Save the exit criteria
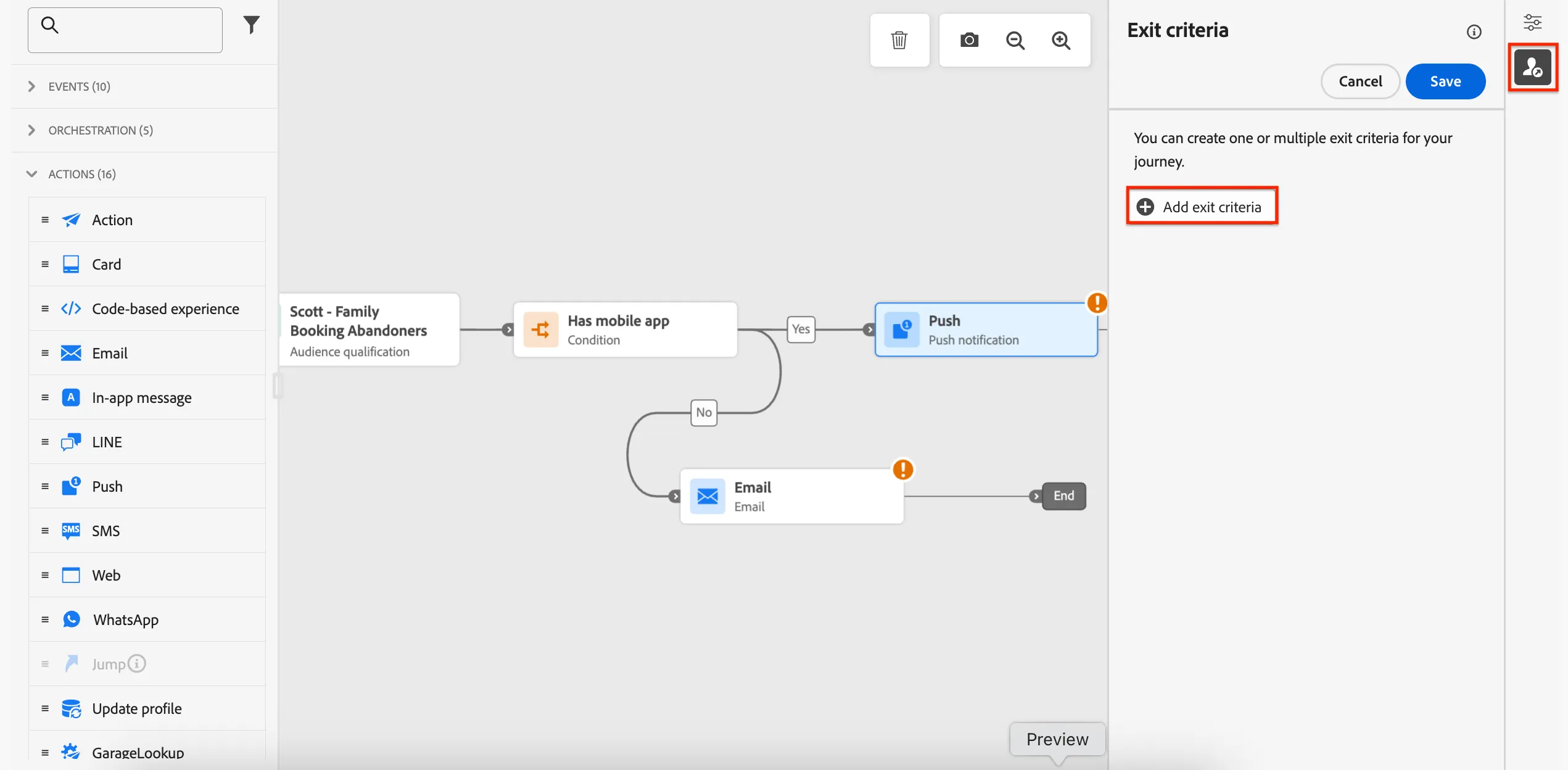Viewport: 1568px width, 770px height. [x=1445, y=81]
